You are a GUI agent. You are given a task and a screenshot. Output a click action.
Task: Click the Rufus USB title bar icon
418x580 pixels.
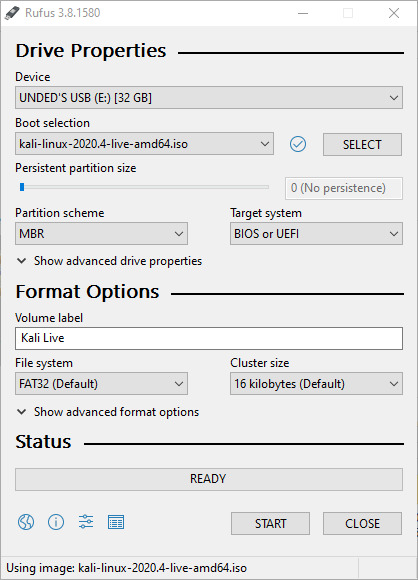(12, 13)
